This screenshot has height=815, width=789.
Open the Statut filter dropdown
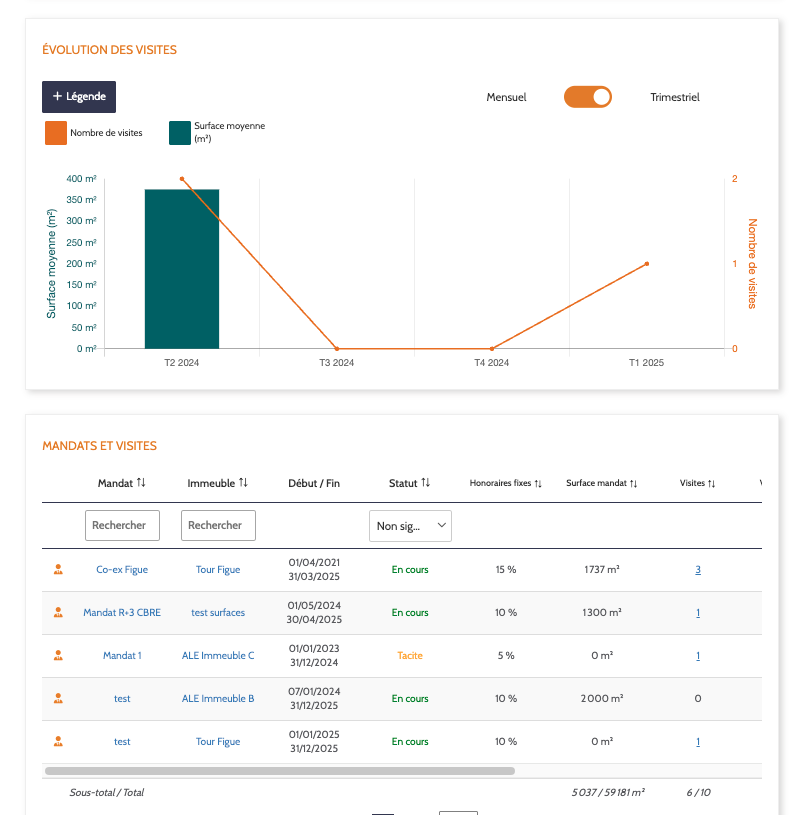coord(410,525)
